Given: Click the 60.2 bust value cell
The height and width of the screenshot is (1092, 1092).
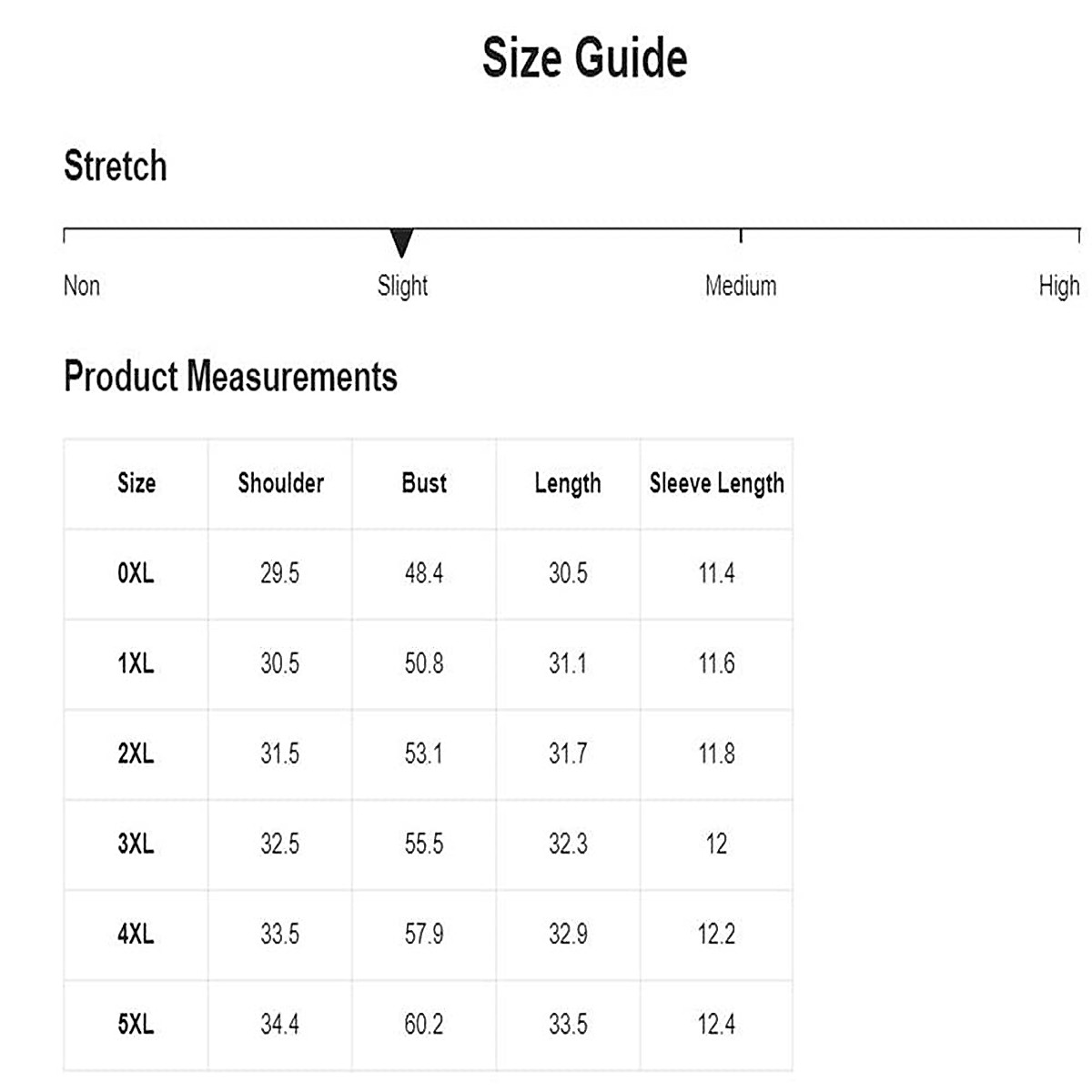Looking at the screenshot, I should 424,1025.
